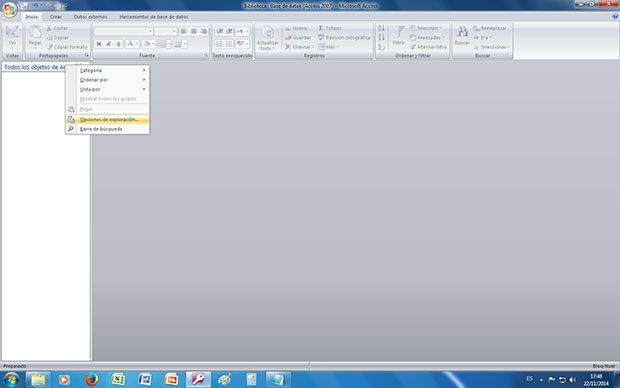Click the Actualizar todo icon

coord(268,32)
